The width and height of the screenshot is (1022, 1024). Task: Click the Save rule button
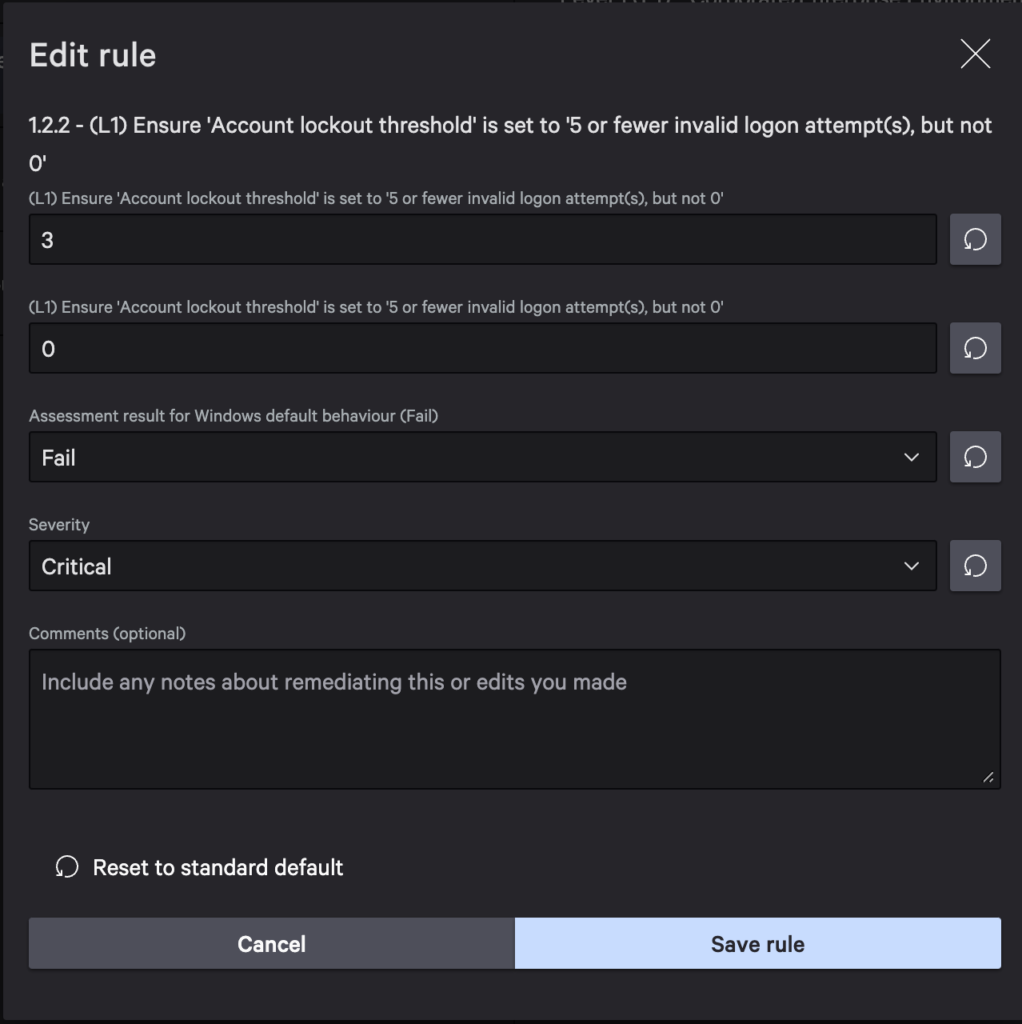pos(757,944)
